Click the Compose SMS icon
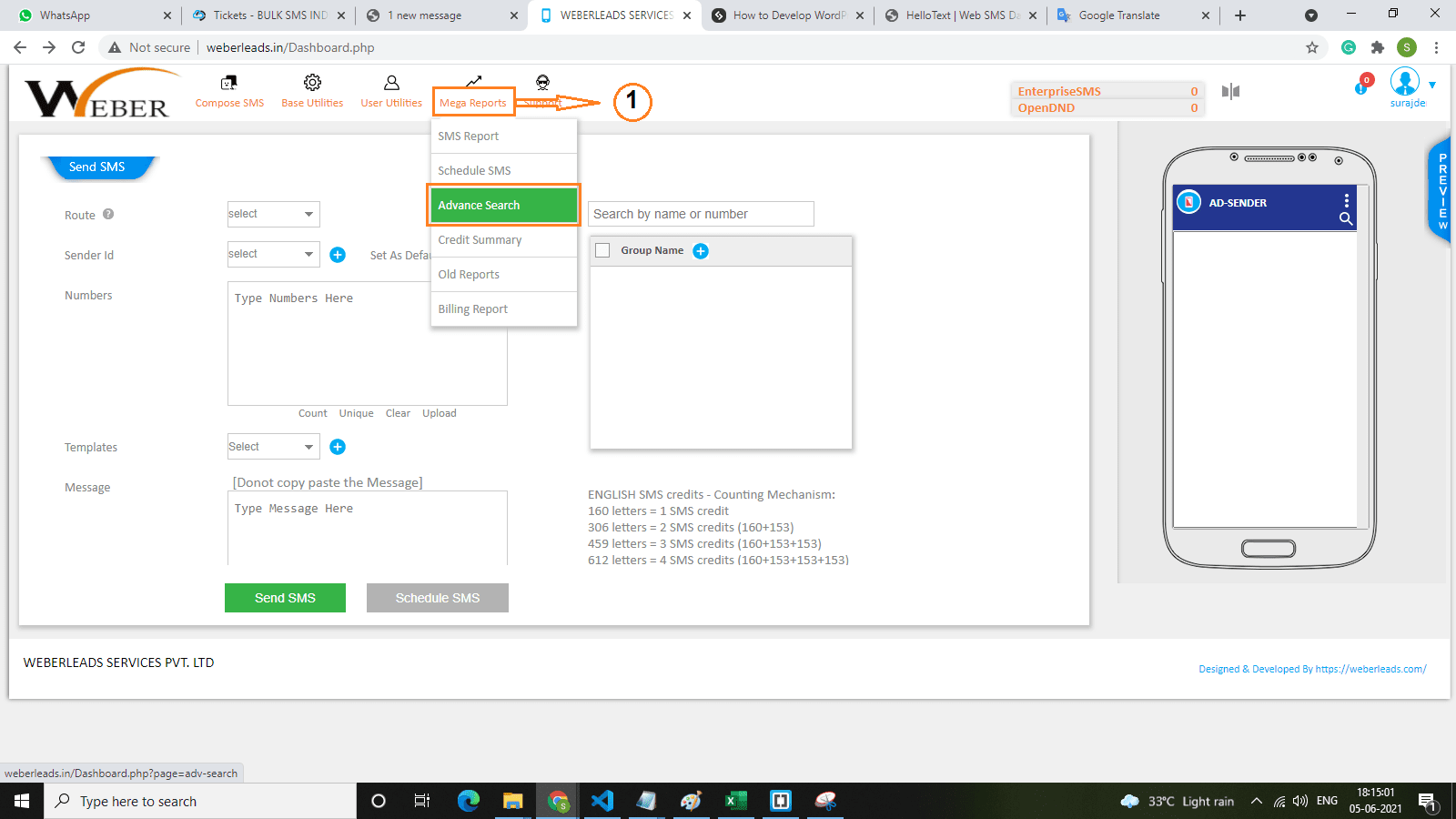 click(x=229, y=83)
